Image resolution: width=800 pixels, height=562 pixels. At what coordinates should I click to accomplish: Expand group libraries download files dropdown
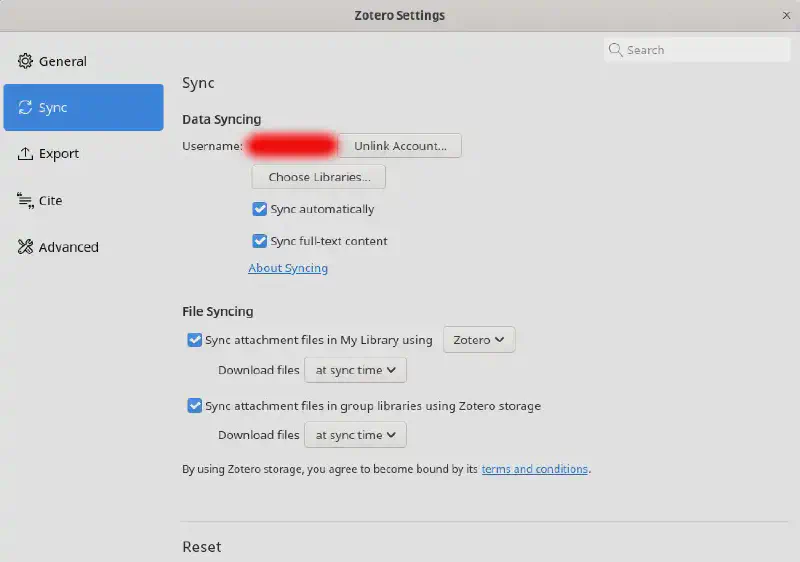tap(355, 435)
